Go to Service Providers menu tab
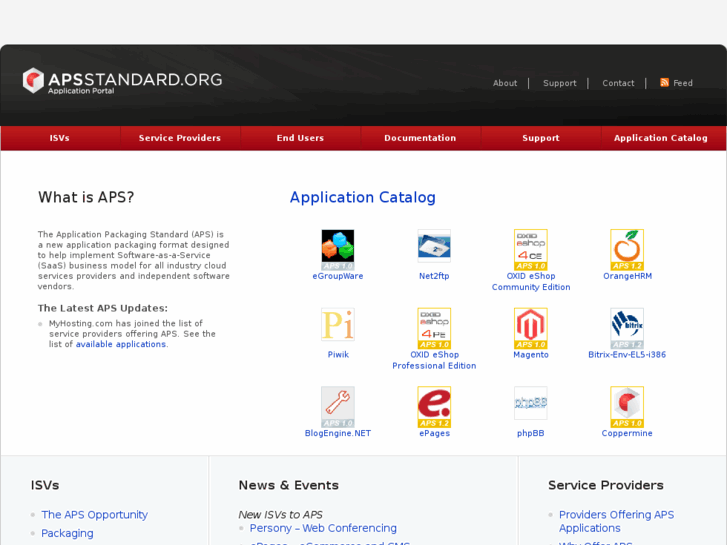The height and width of the screenshot is (545, 727). 180,138
